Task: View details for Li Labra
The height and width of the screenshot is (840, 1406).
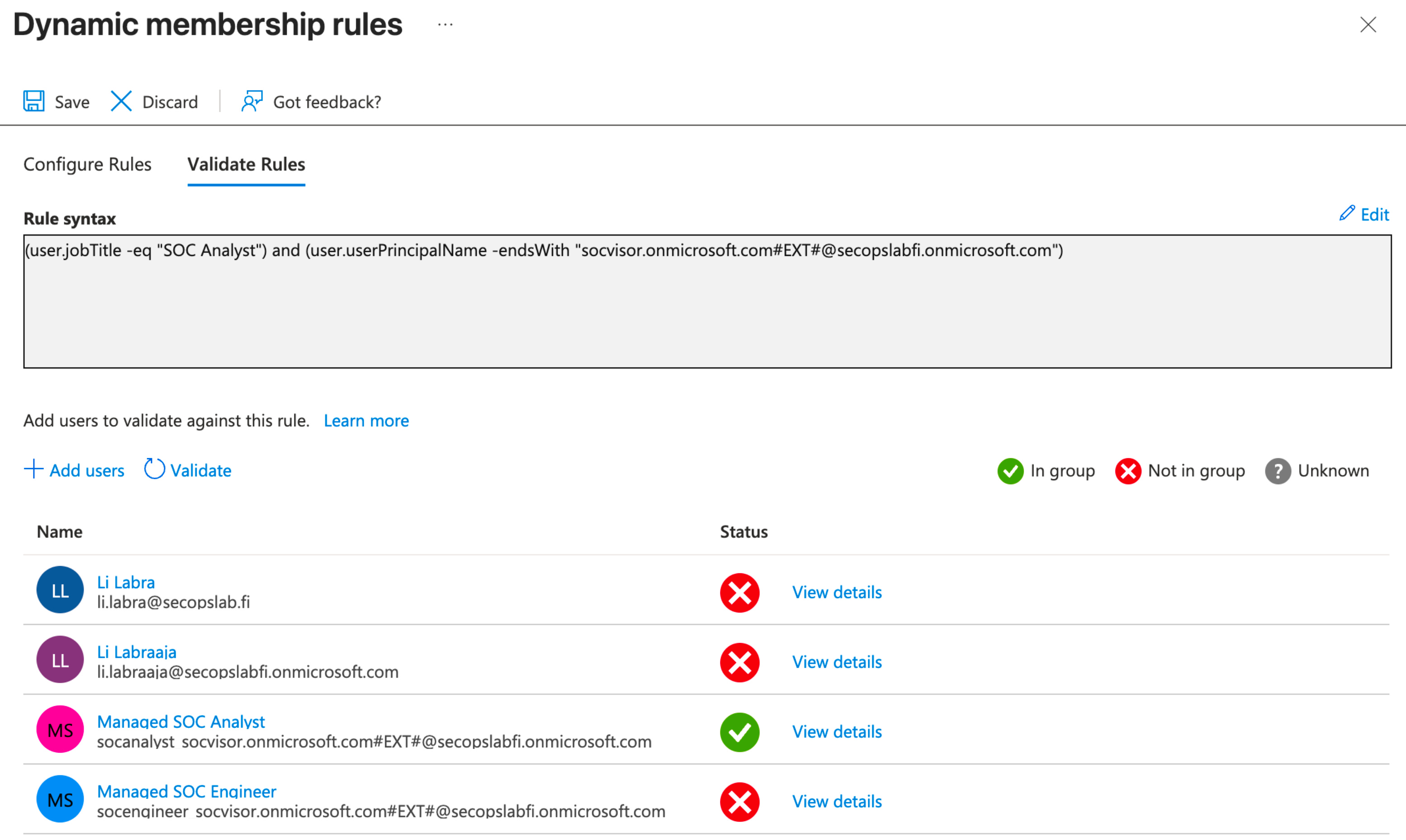Action: [836, 592]
